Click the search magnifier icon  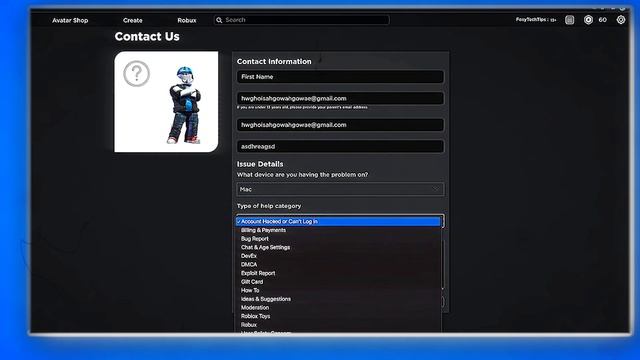pyautogui.click(x=219, y=20)
